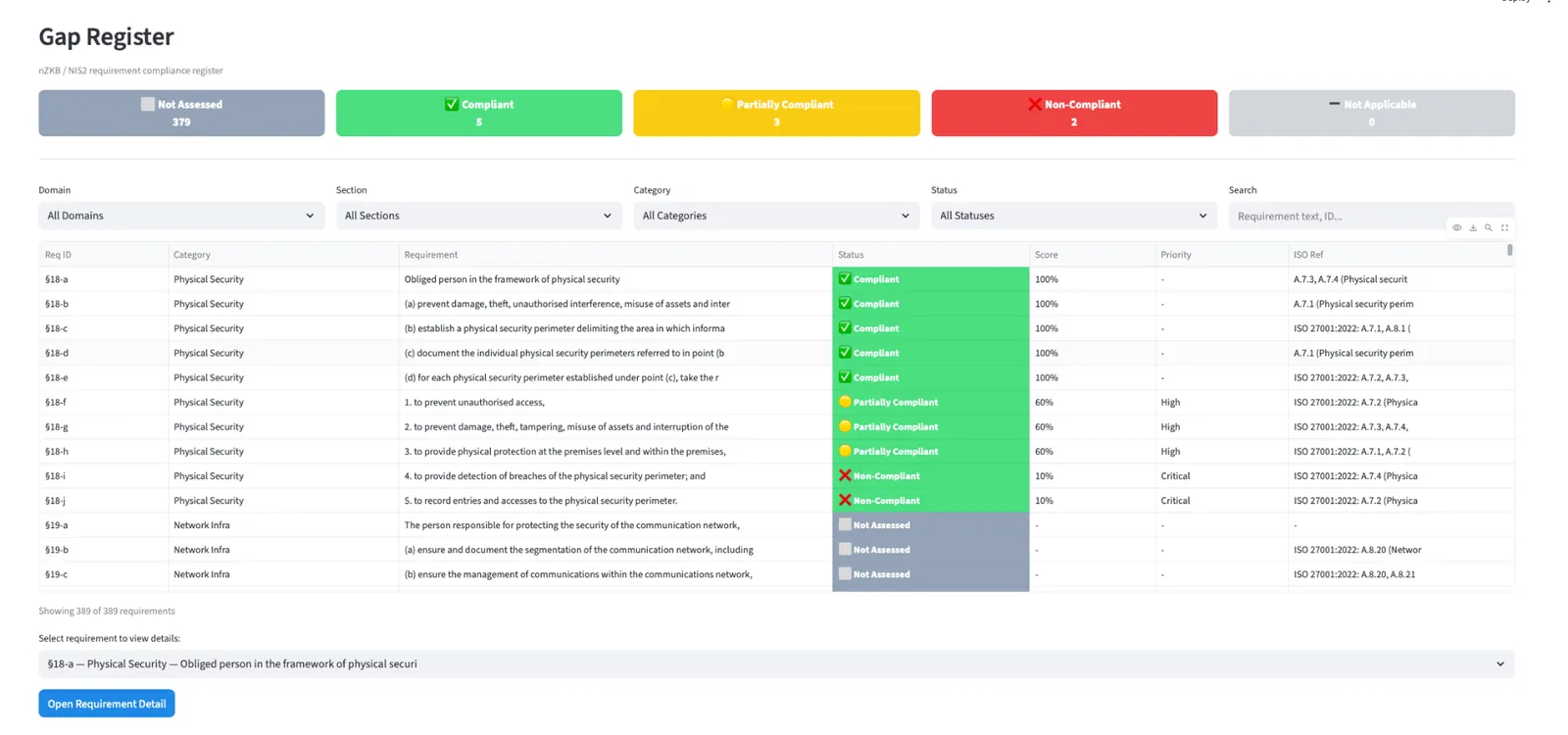Select the Critical priority cell in row §18-i
The width and height of the screenshot is (1568, 735).
(1221, 475)
